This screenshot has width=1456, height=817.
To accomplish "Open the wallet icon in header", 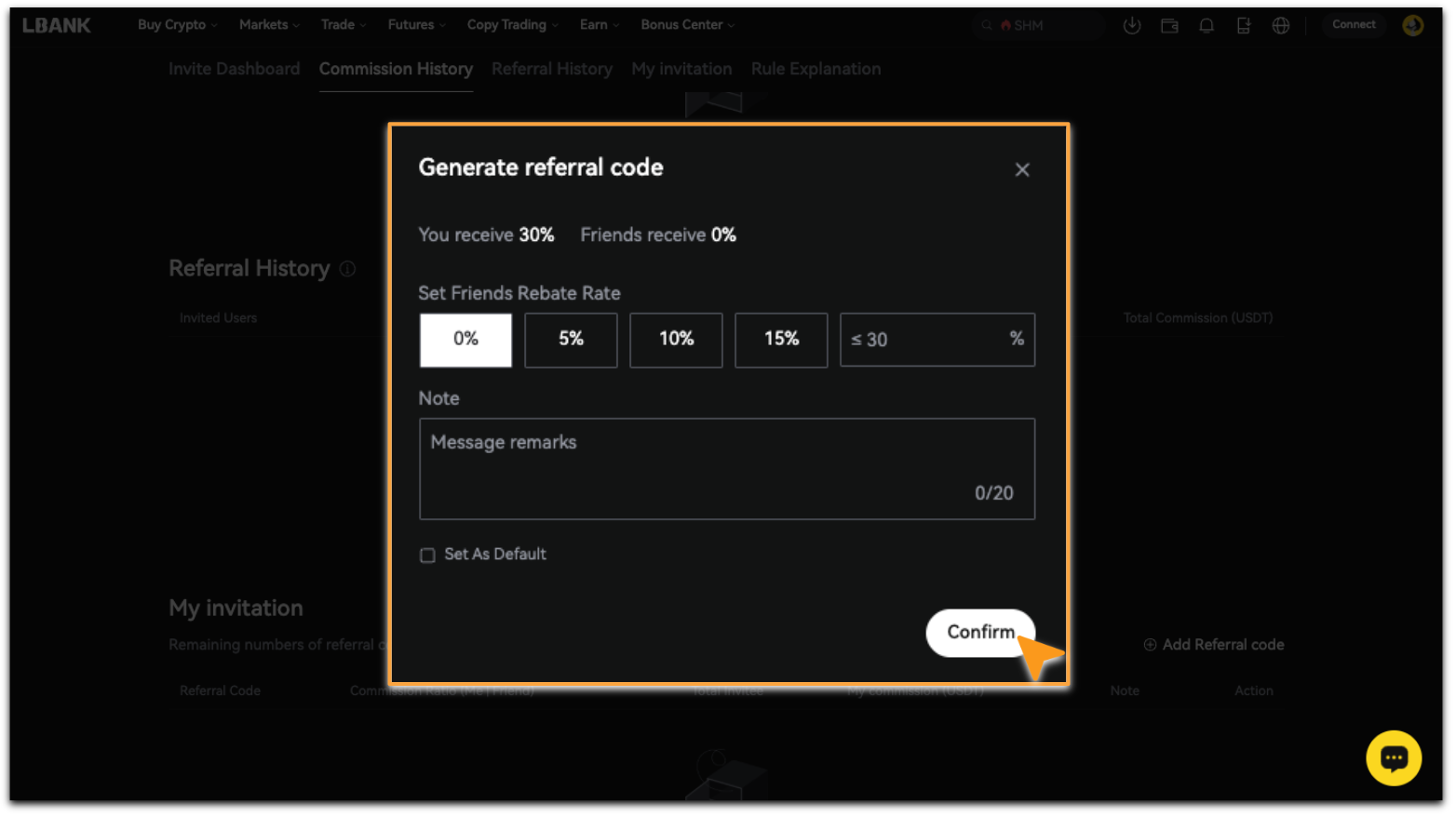I will (1169, 26).
